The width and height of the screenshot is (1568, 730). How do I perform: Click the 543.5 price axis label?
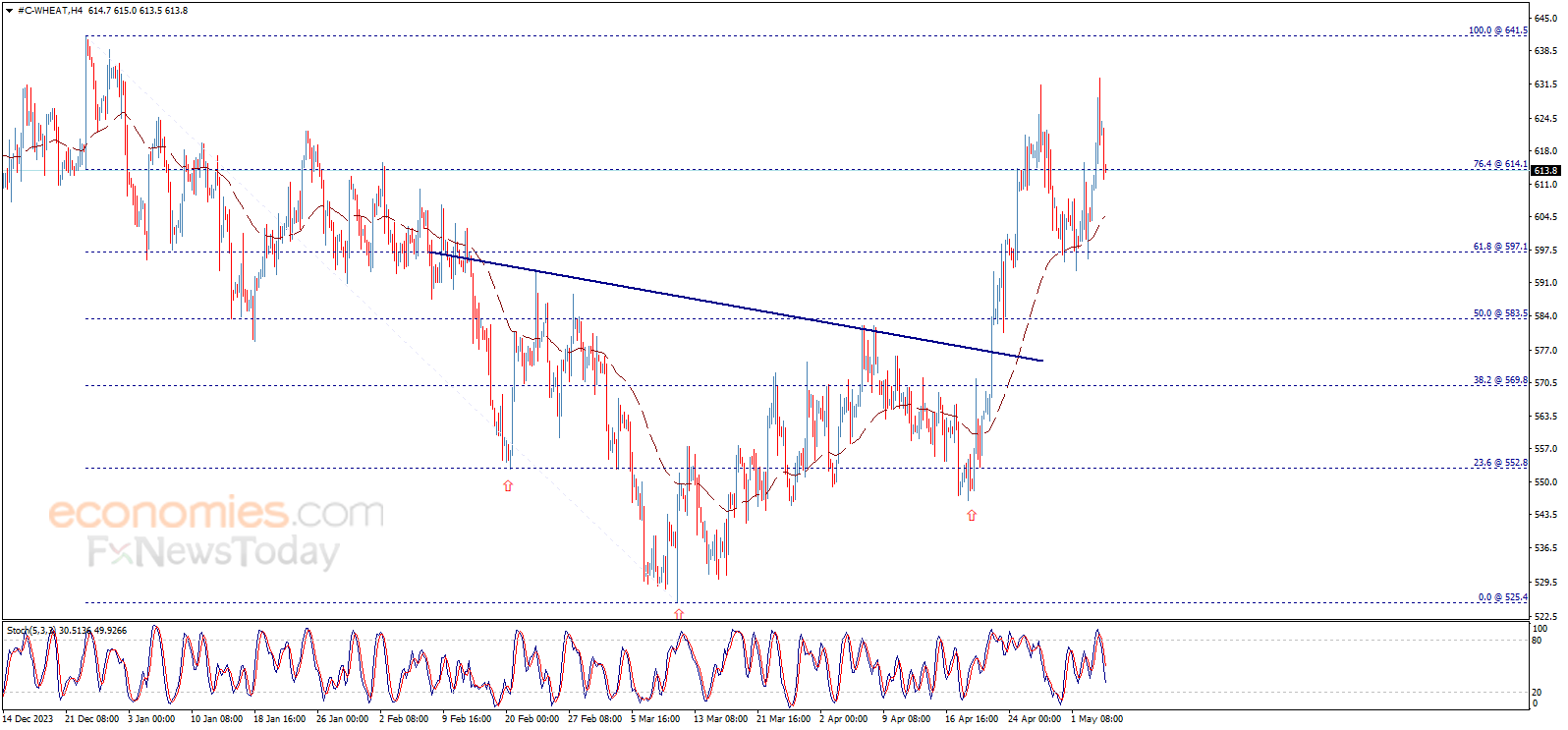pyautogui.click(x=1546, y=515)
